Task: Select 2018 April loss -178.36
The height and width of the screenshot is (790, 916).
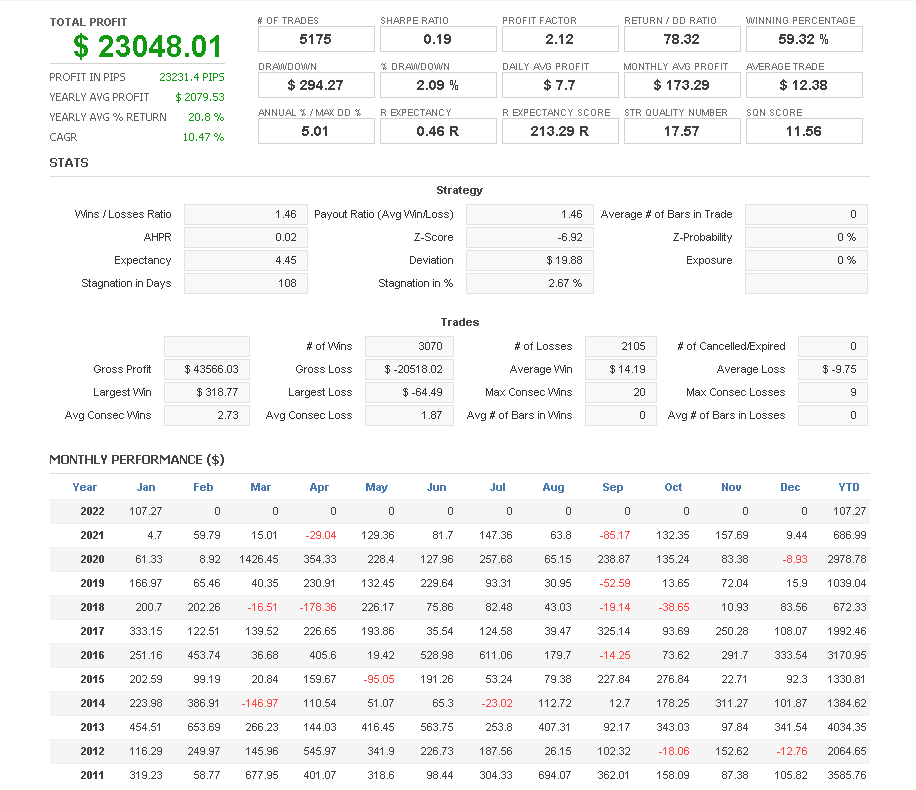Action: coord(318,607)
